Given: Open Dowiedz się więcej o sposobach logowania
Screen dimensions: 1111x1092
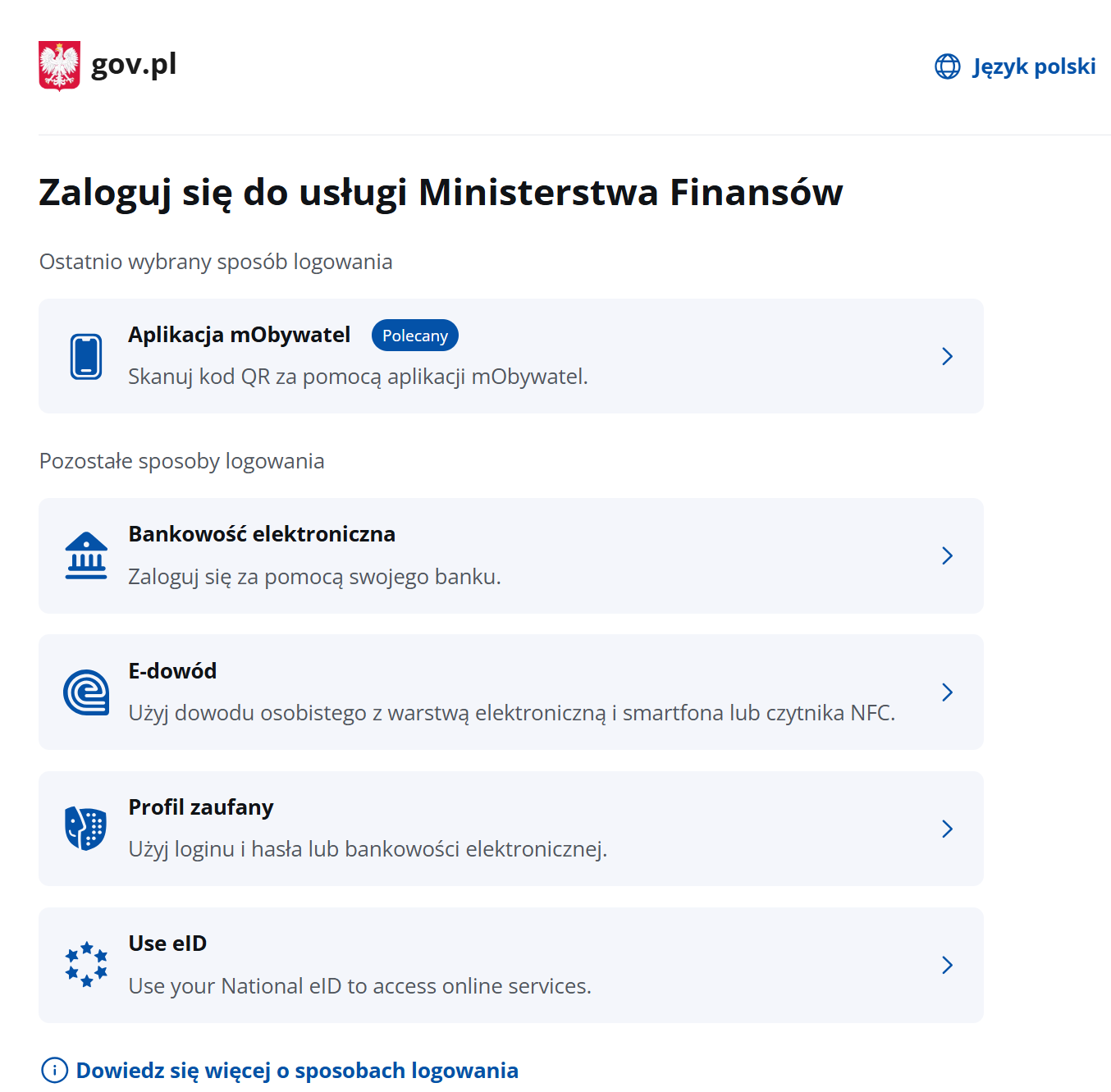Looking at the screenshot, I should (x=297, y=1071).
